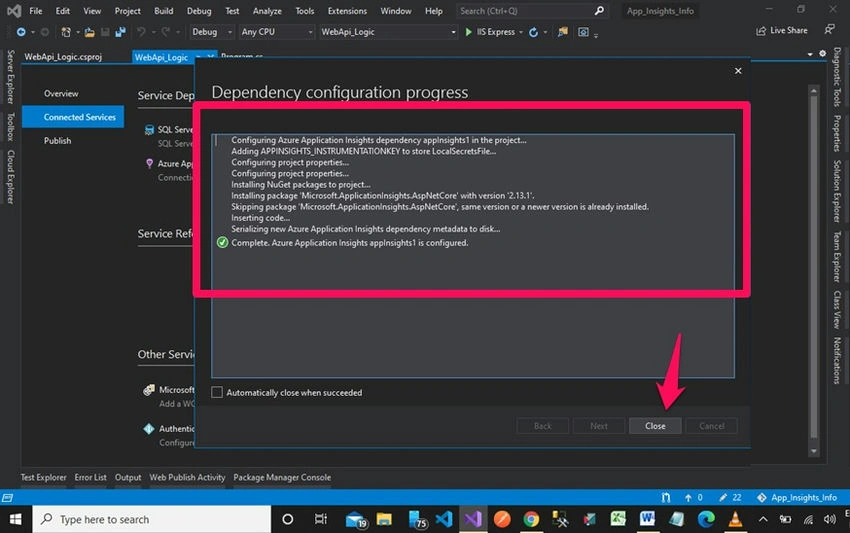Click the search magnifier icon

[599, 11]
